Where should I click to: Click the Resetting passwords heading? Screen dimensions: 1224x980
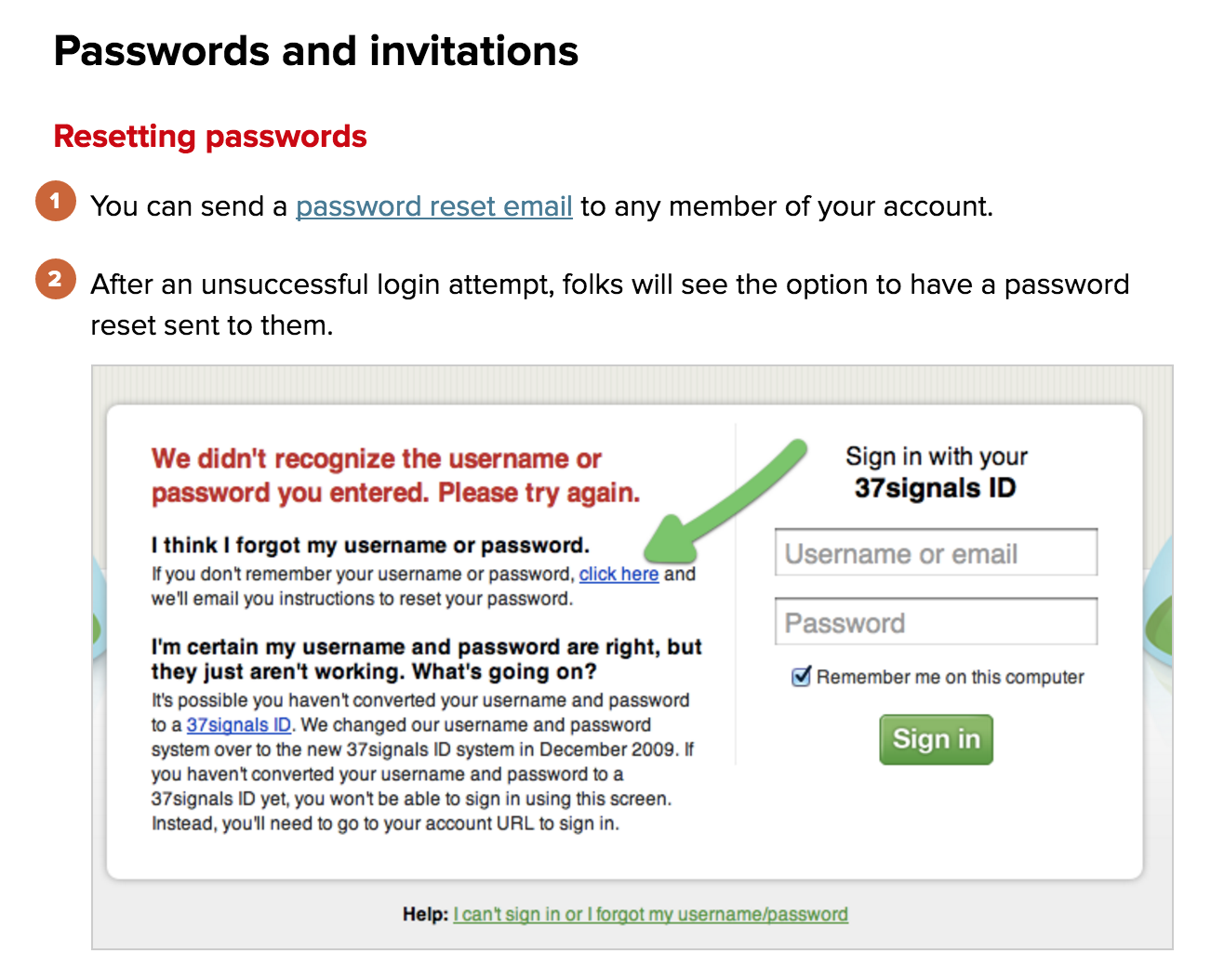(x=210, y=137)
